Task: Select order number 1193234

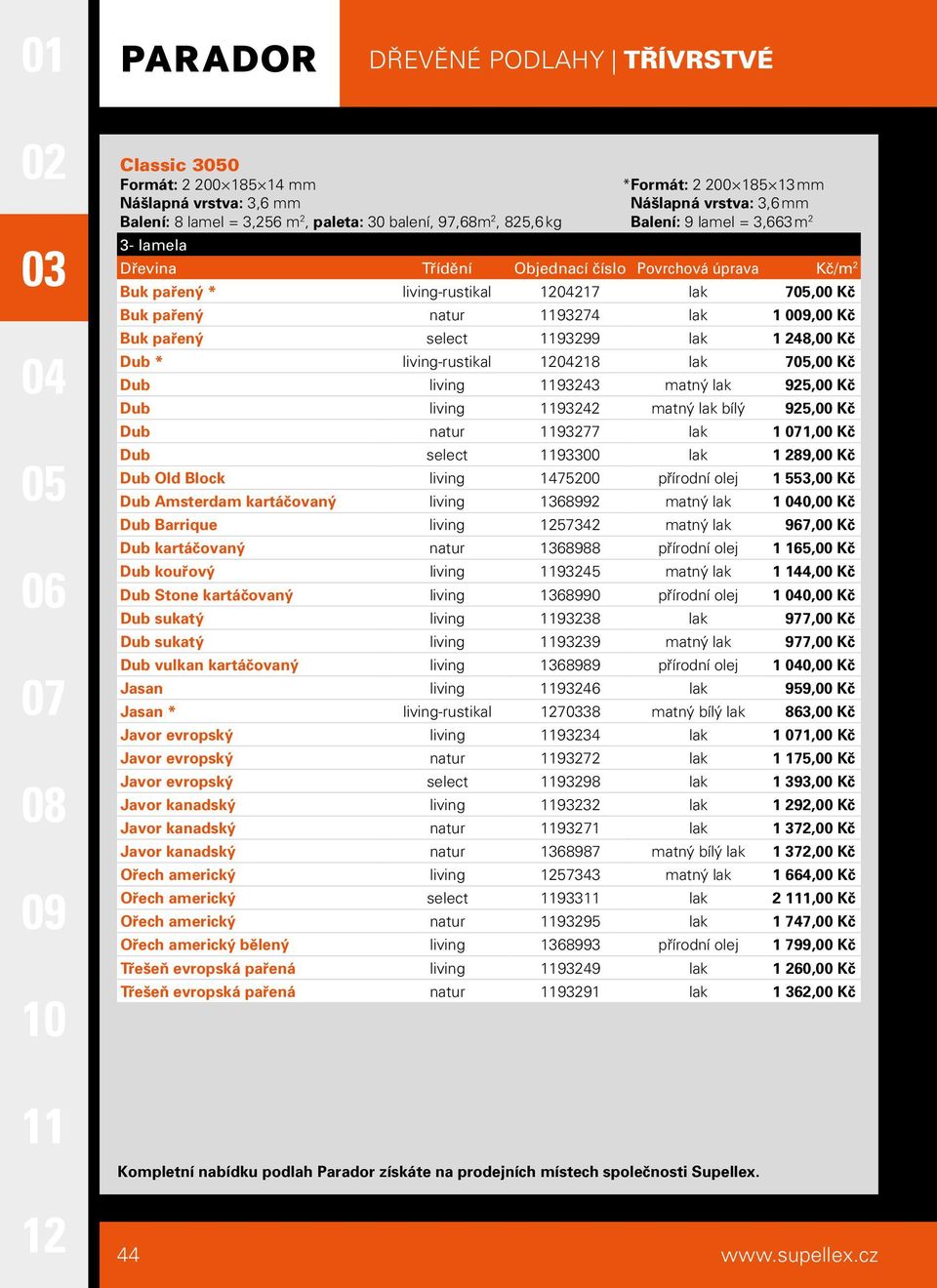Action: point(570,736)
